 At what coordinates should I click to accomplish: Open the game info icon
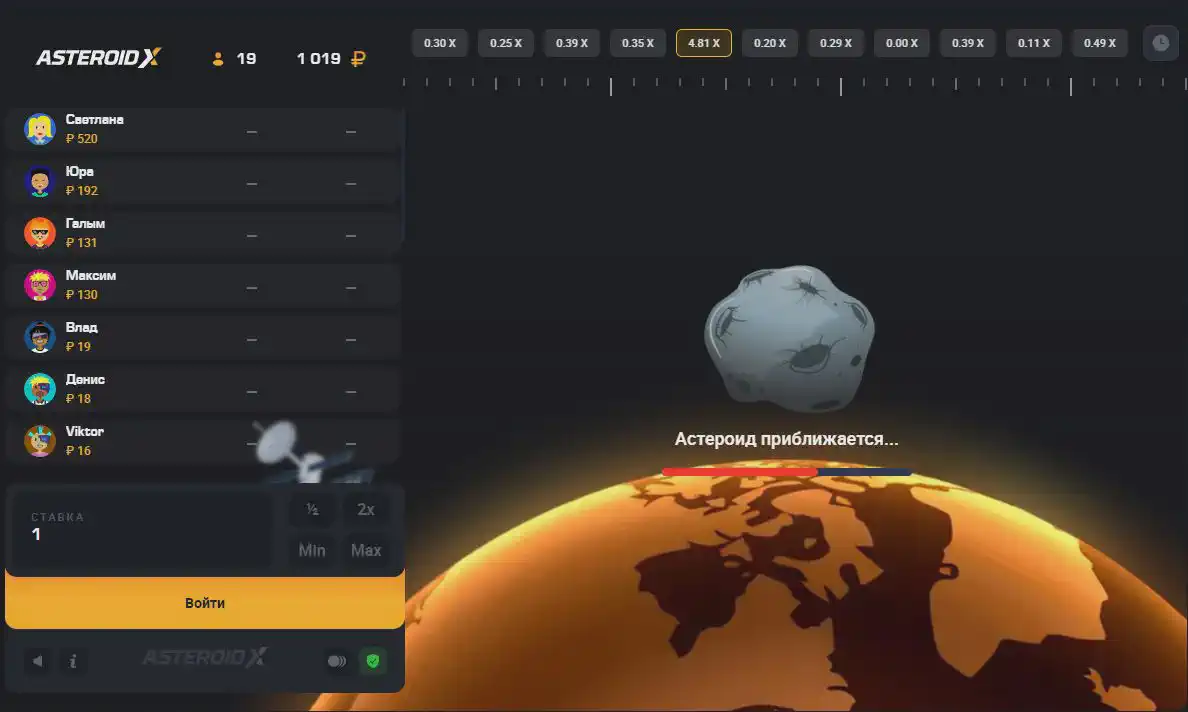tap(72, 661)
